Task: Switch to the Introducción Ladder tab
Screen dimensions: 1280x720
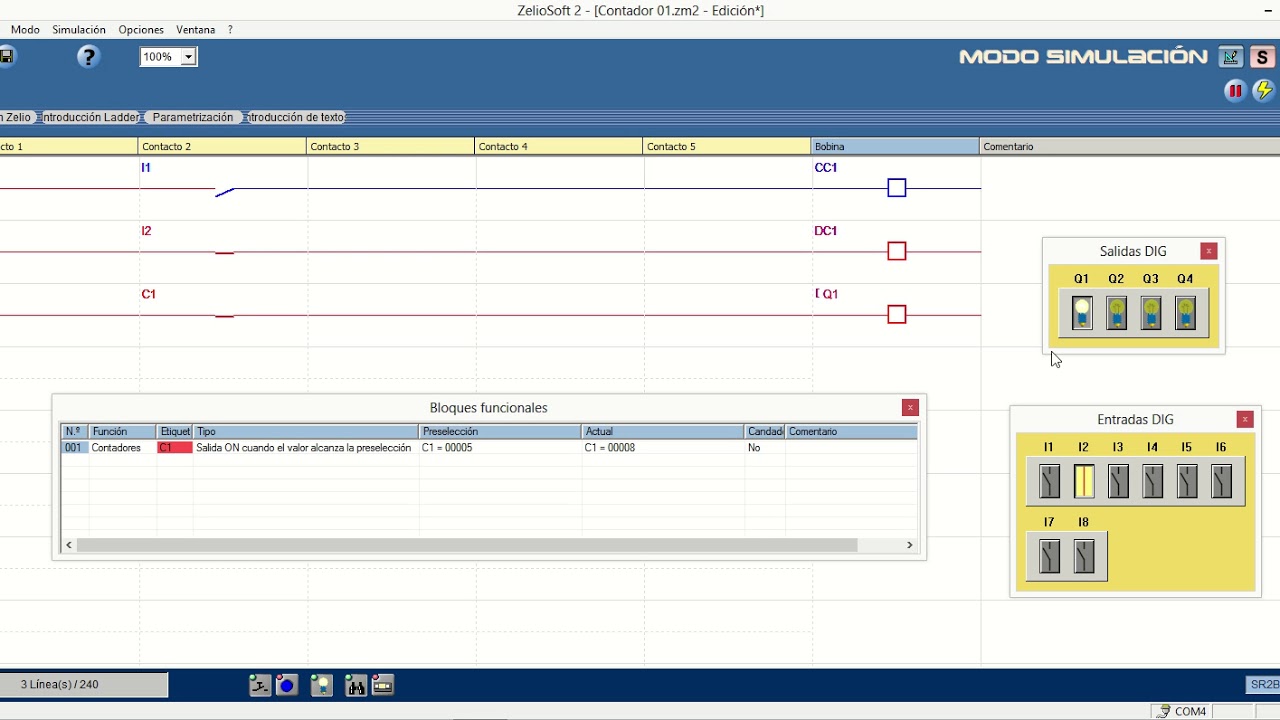Action: tap(91, 117)
